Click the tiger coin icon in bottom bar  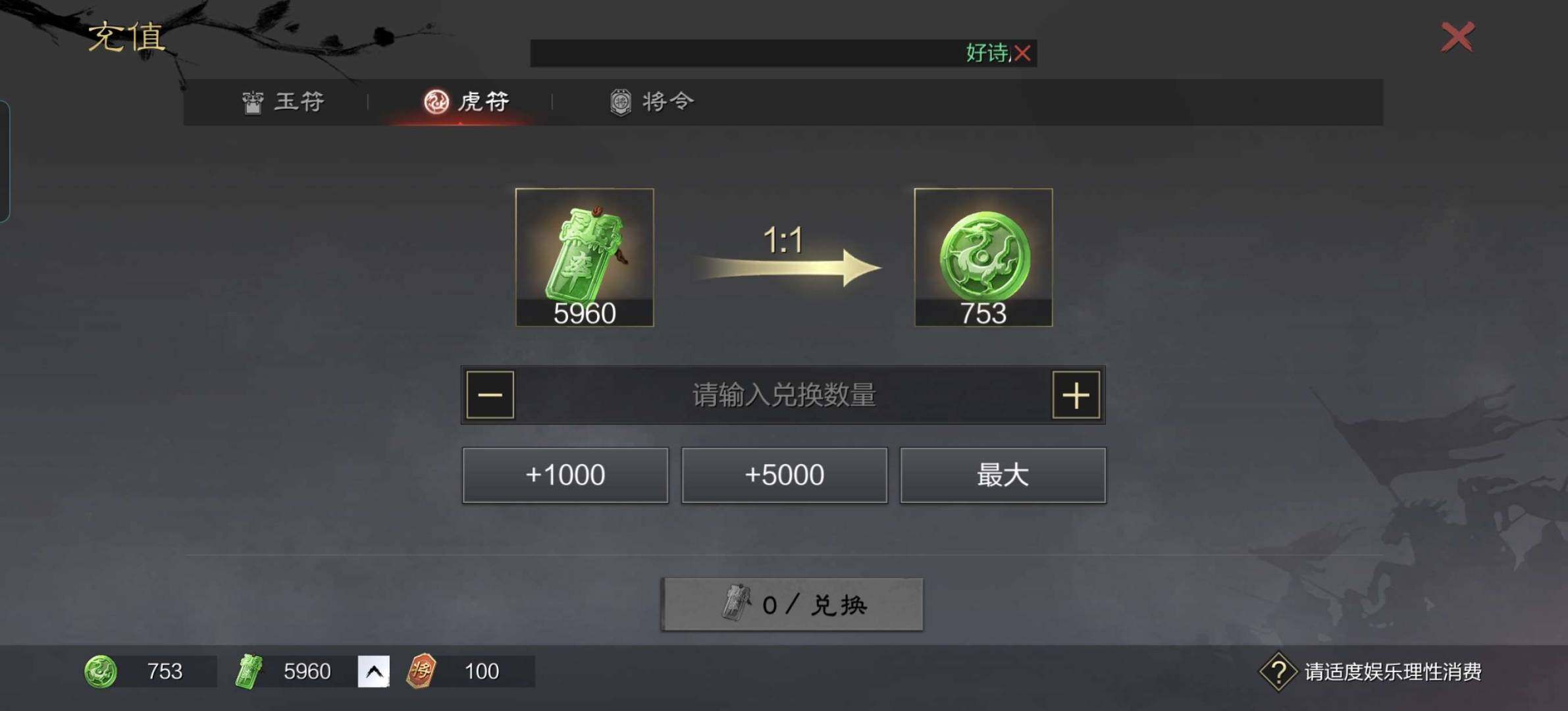(101, 671)
